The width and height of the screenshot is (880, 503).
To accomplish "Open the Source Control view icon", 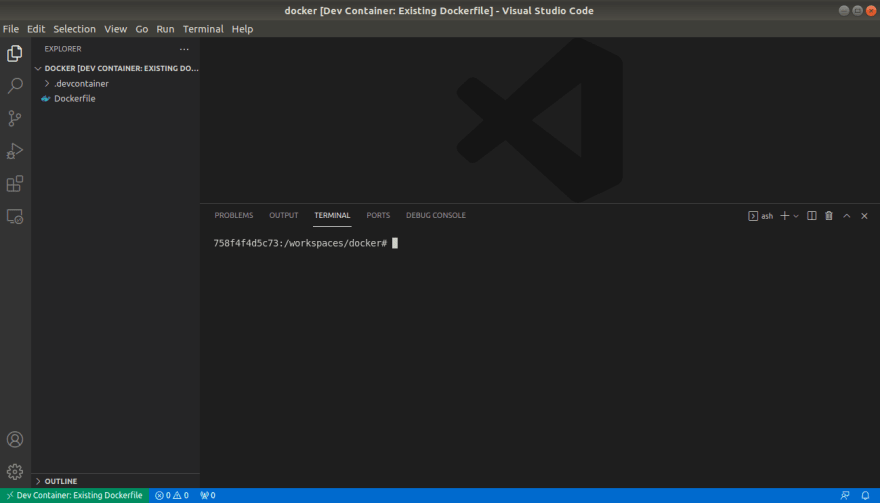I will click(x=15, y=118).
